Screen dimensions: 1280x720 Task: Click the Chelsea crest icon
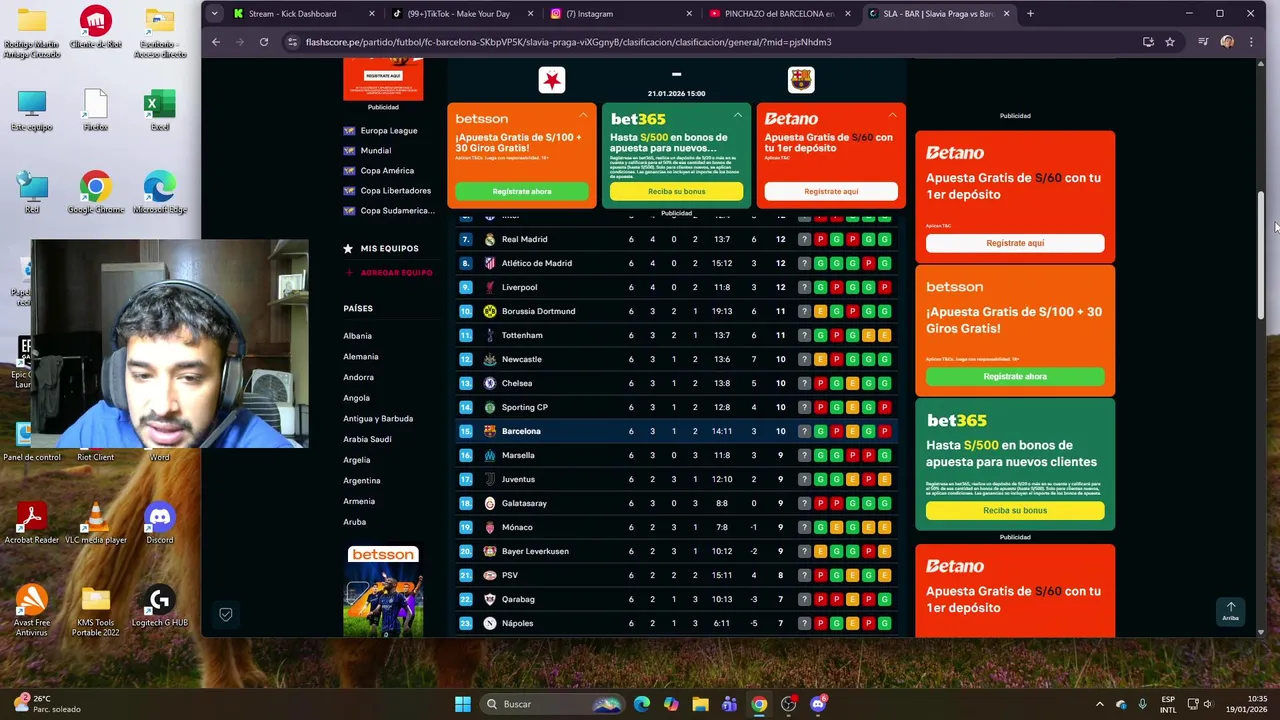tap(490, 383)
